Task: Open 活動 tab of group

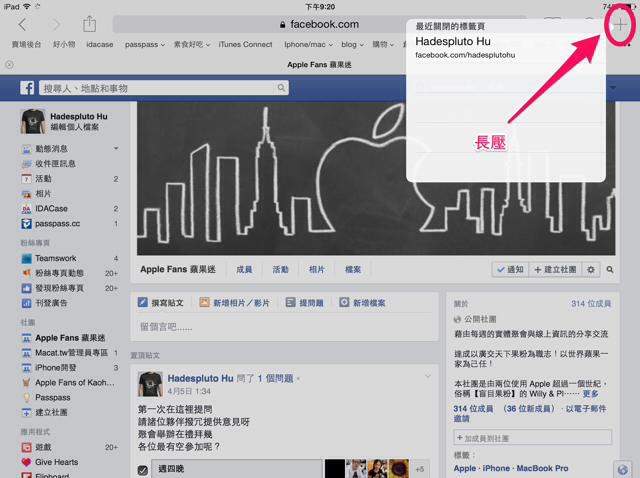Action: (280, 269)
